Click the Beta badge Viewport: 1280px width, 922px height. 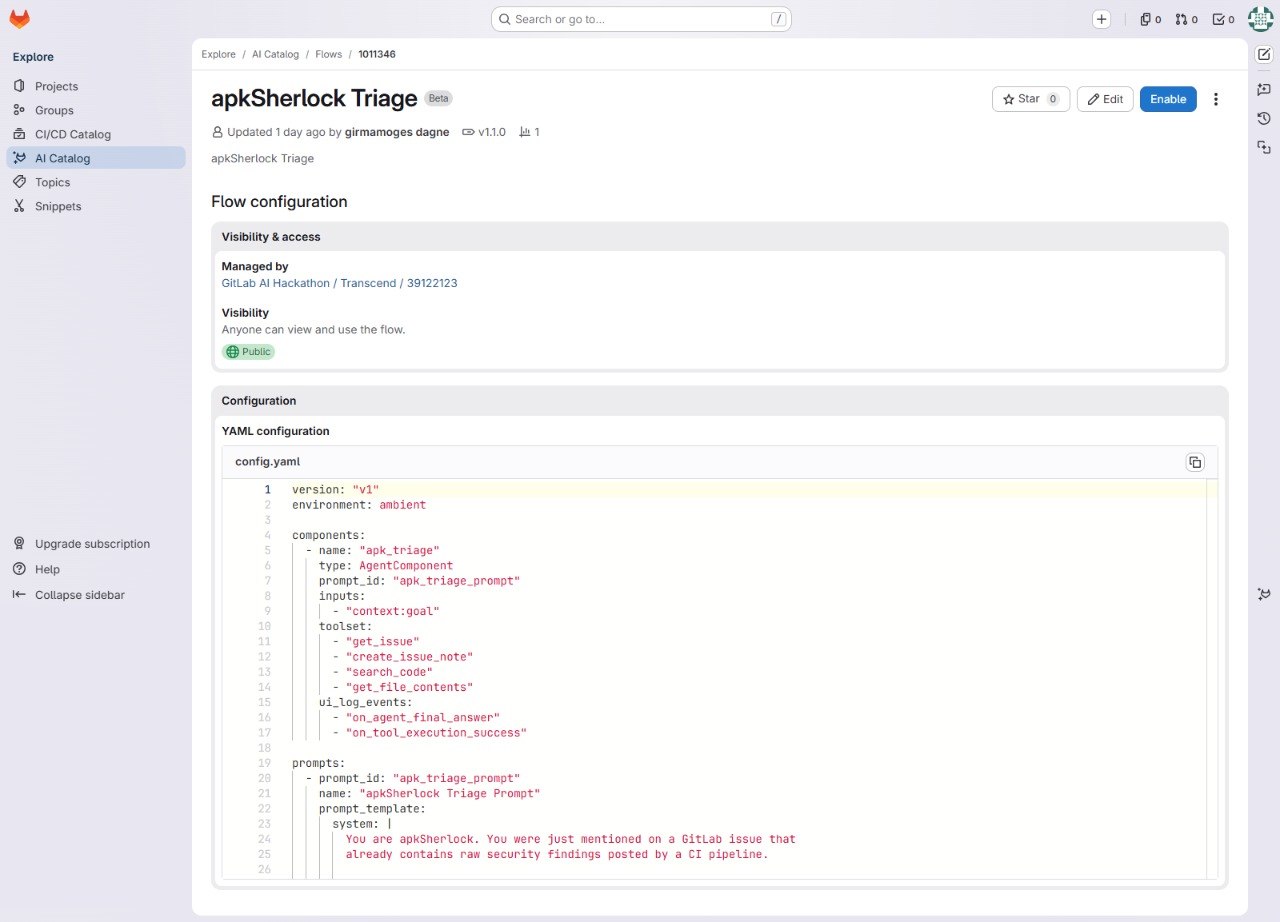[x=439, y=98]
